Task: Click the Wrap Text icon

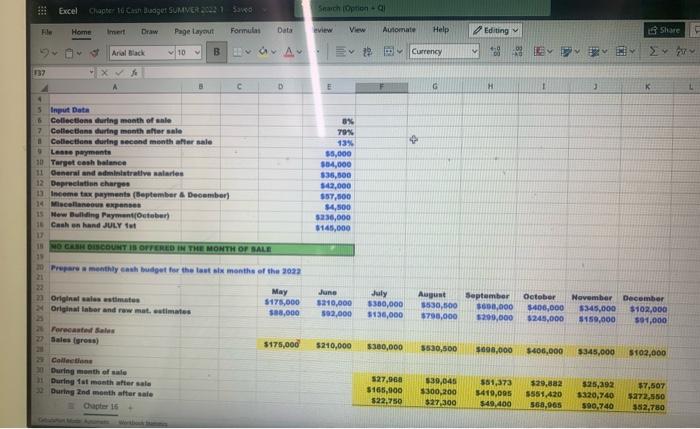Action: (367, 52)
